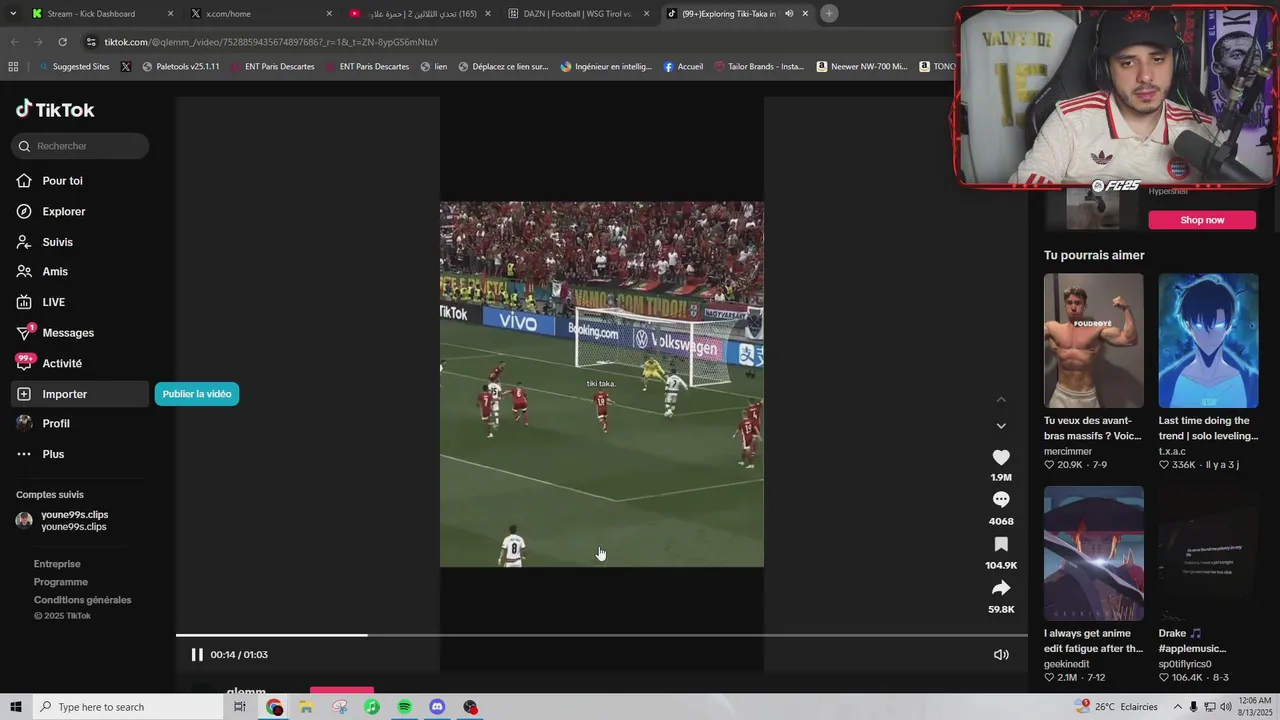Image resolution: width=1280 pixels, height=720 pixels.
Task: Switch to DAZN Football tab
Action: [577, 14]
